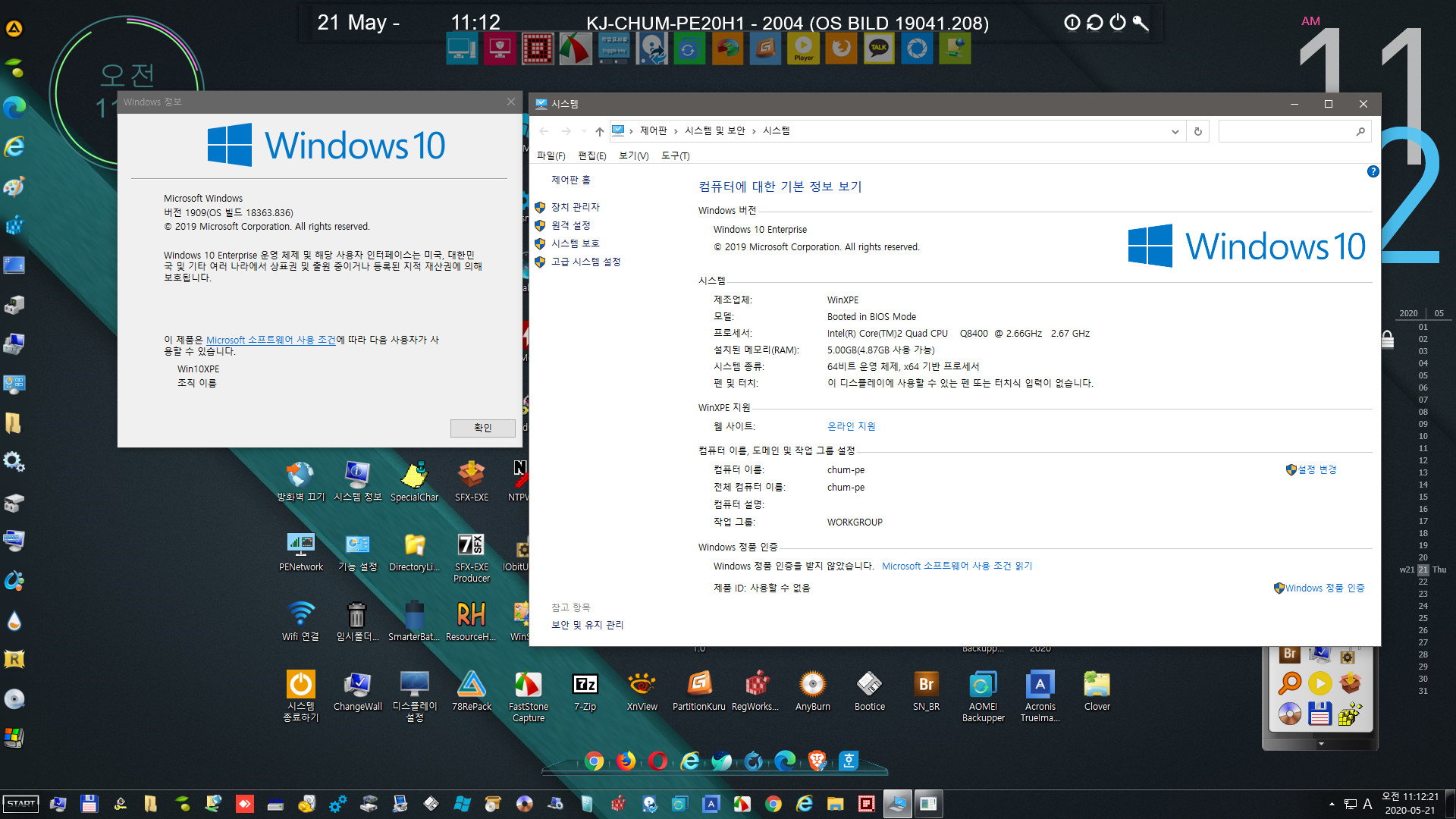This screenshot has width=1456, height=819.
Task: Click the START button on taskbar
Action: tap(20, 804)
